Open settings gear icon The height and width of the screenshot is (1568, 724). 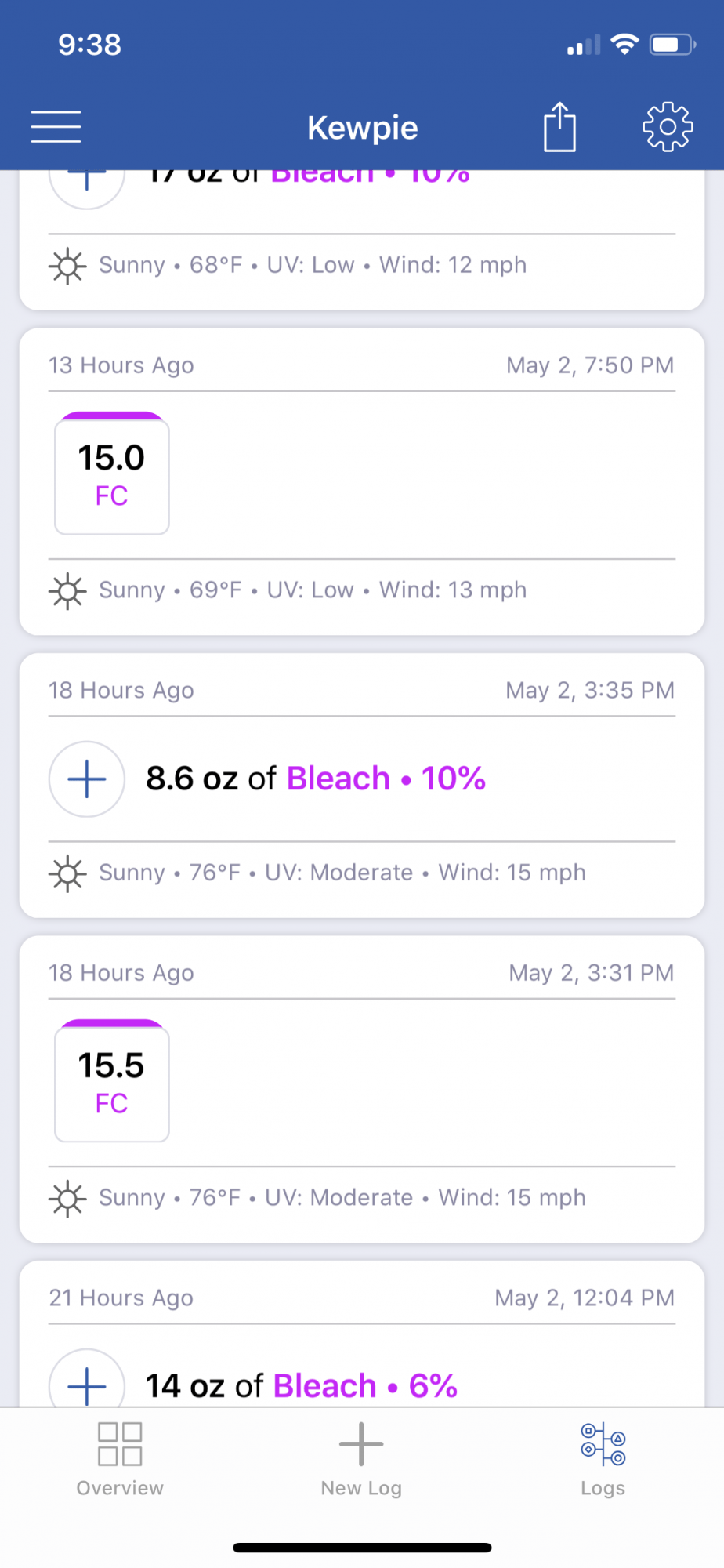(x=668, y=127)
